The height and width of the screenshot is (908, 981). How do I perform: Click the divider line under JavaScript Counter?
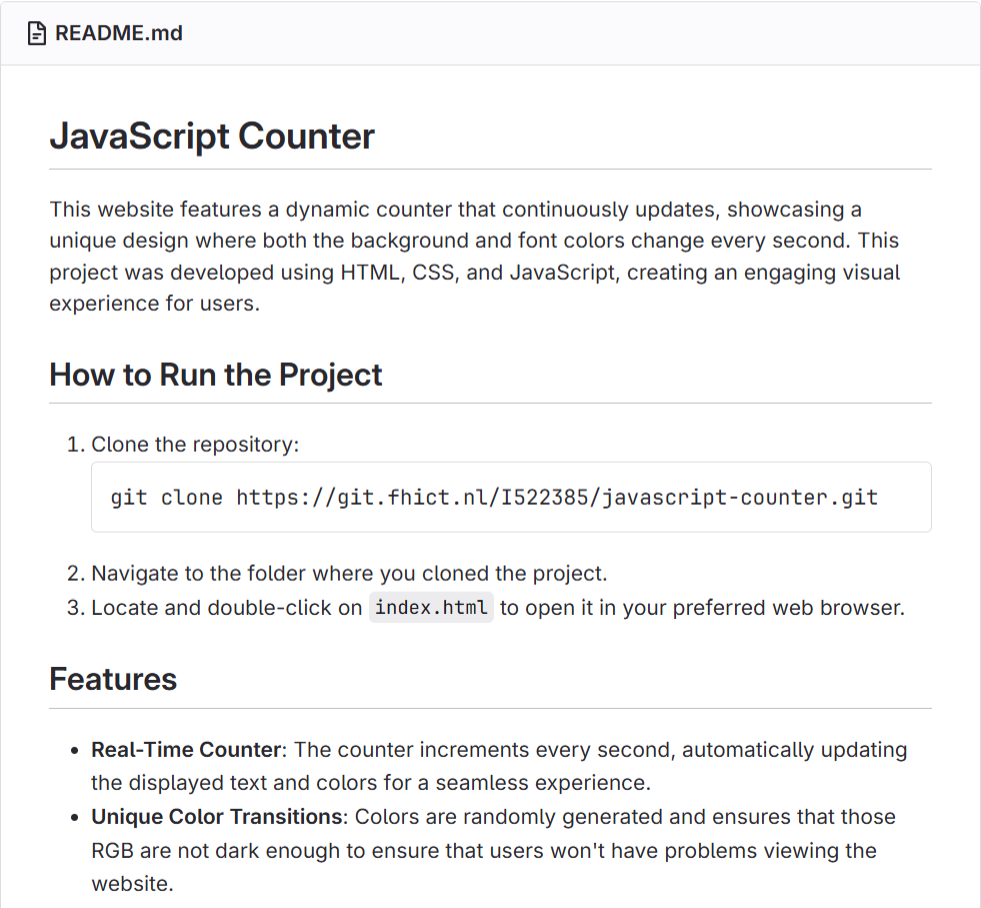click(490, 169)
